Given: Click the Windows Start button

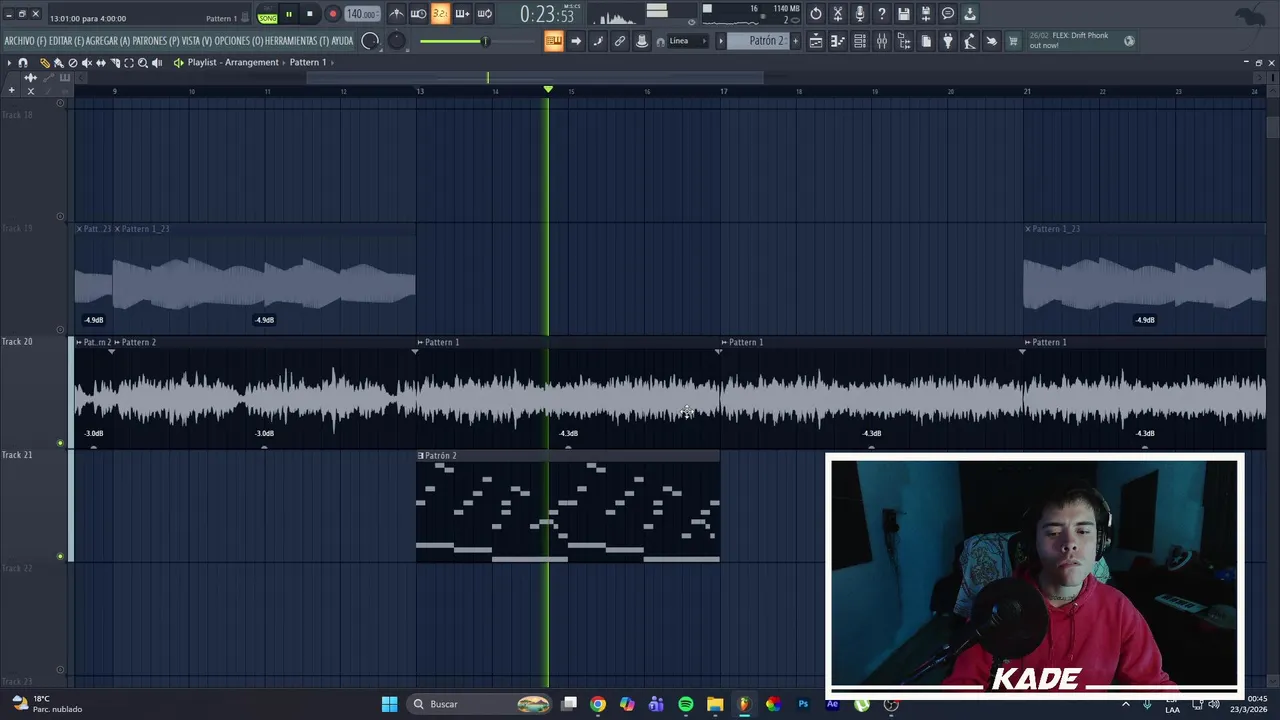Looking at the screenshot, I should click(389, 704).
